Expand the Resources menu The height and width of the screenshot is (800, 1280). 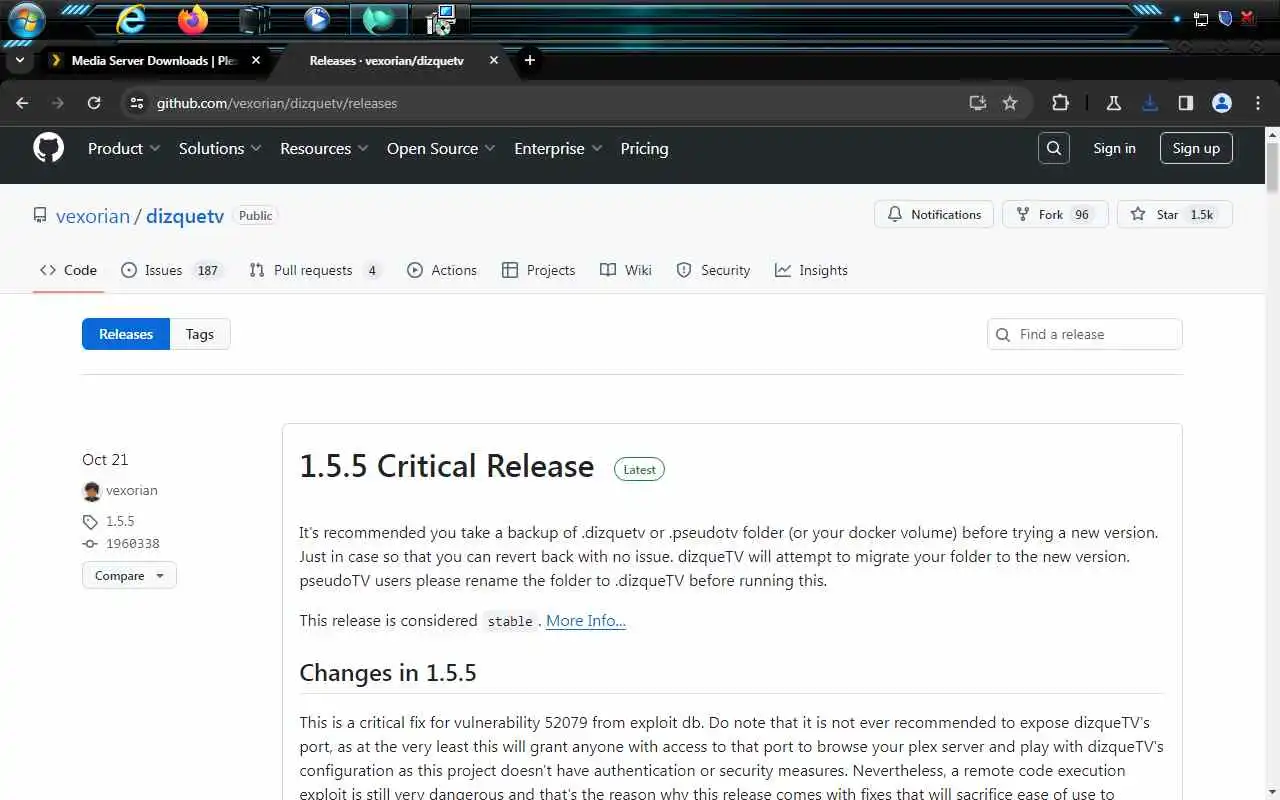324,148
